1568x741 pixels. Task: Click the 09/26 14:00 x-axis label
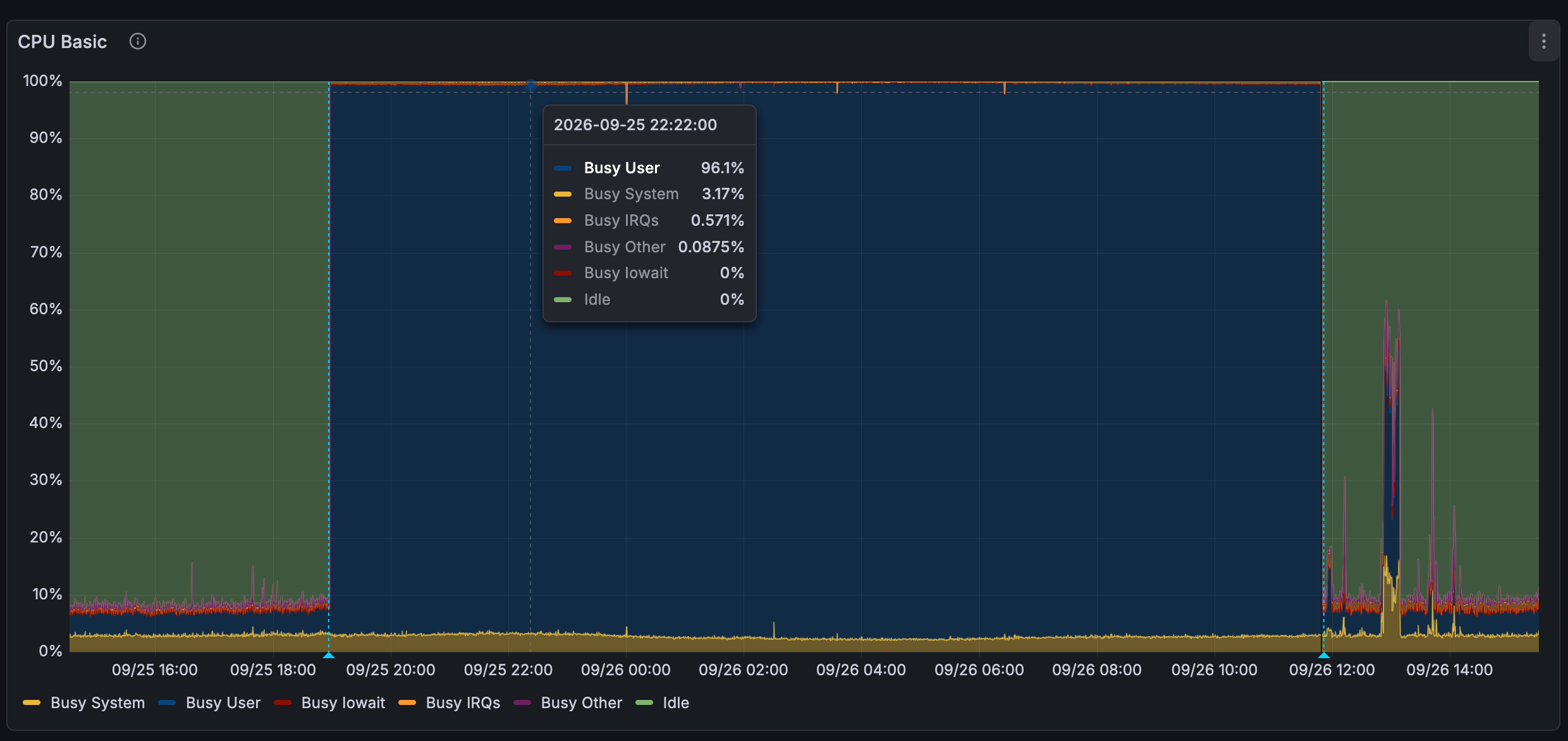[x=1449, y=670]
